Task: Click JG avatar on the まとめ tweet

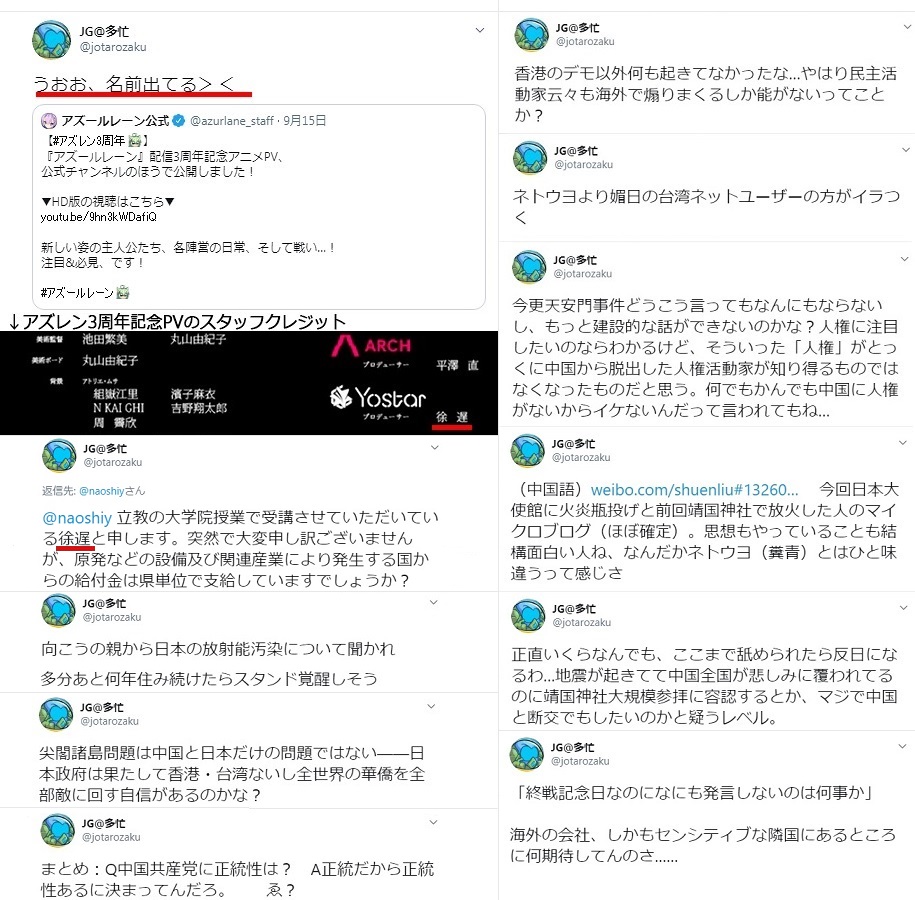Action: point(57,830)
